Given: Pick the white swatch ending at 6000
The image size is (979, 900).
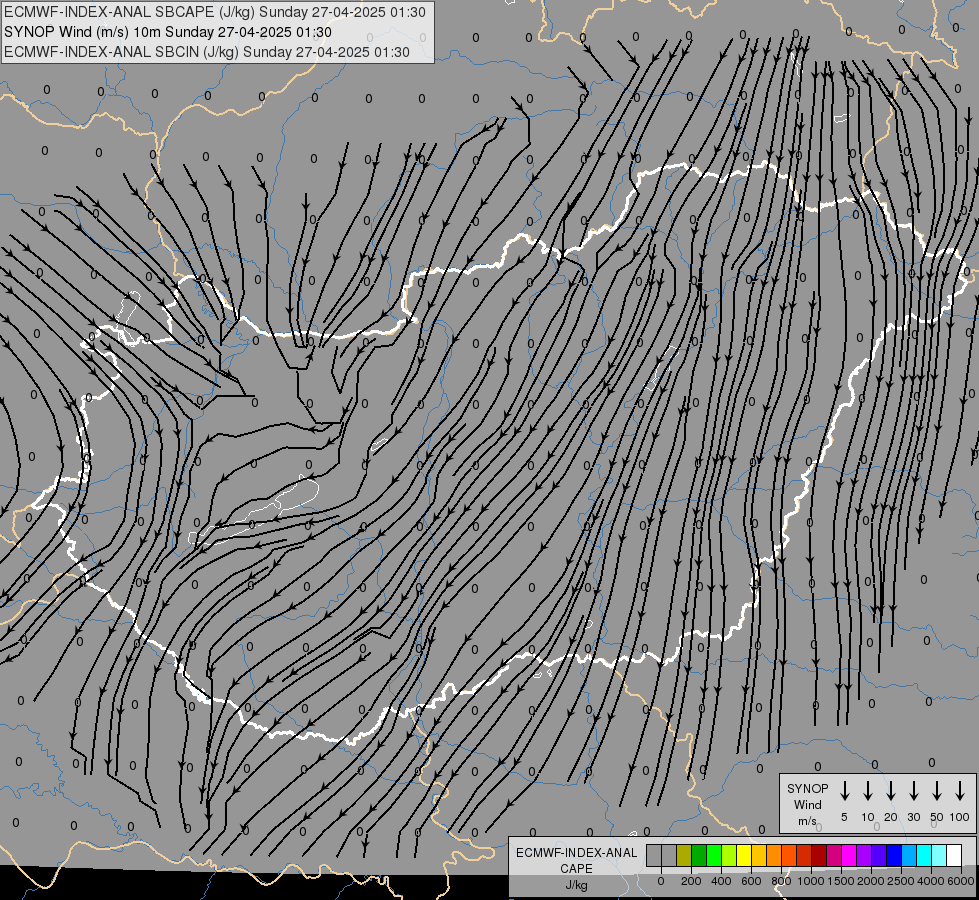Looking at the screenshot, I should tap(954, 855).
